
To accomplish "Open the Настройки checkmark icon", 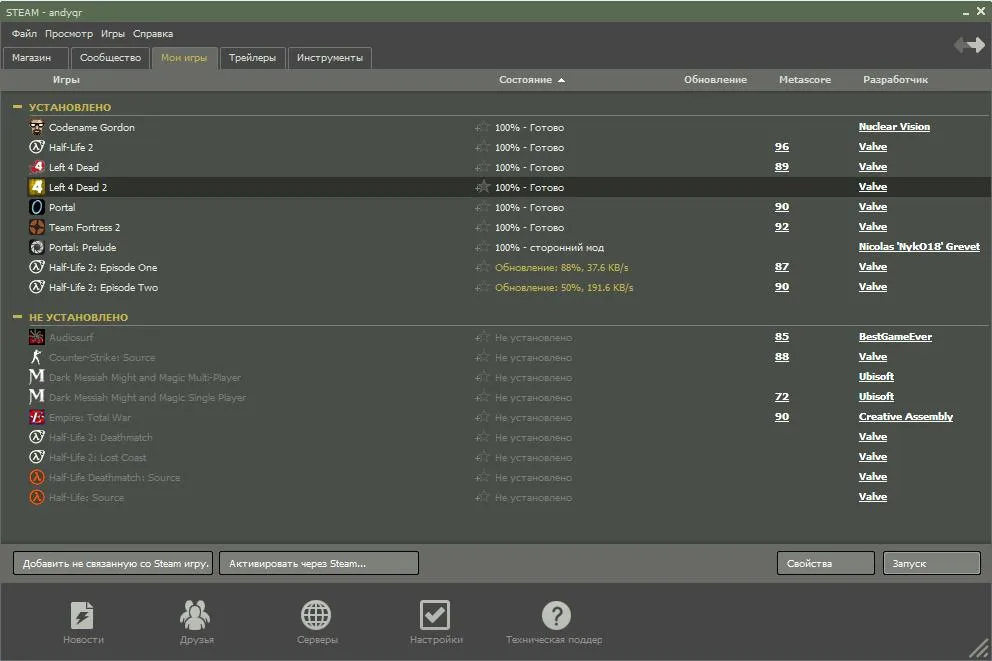I will [x=435, y=615].
